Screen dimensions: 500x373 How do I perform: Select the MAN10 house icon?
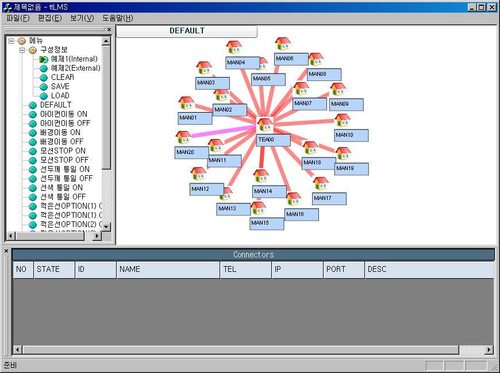(342, 121)
